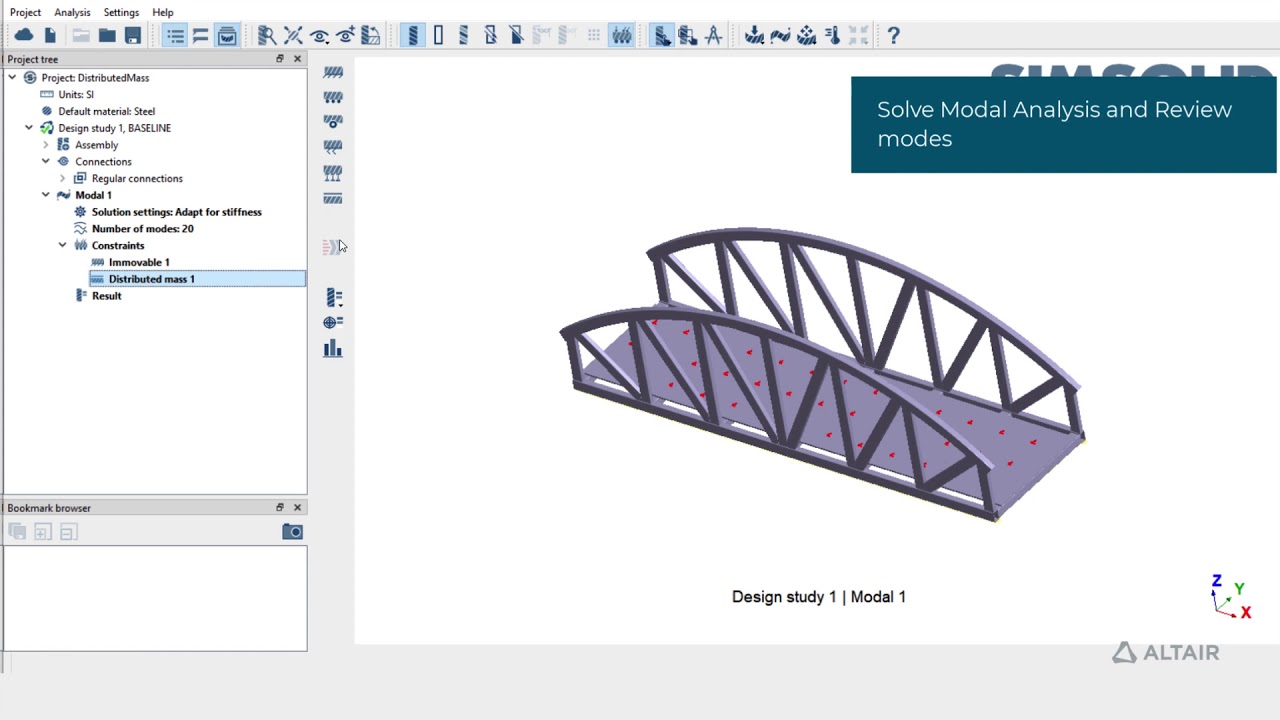This screenshot has height=720, width=1280.
Task: Collapse the Design study 1, BASELINE node
Action: coord(29,128)
